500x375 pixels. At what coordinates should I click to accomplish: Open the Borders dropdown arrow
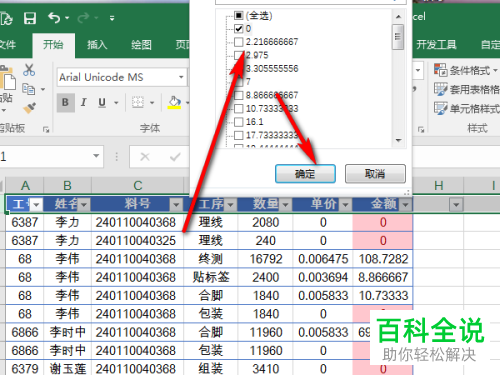[x=152, y=102]
